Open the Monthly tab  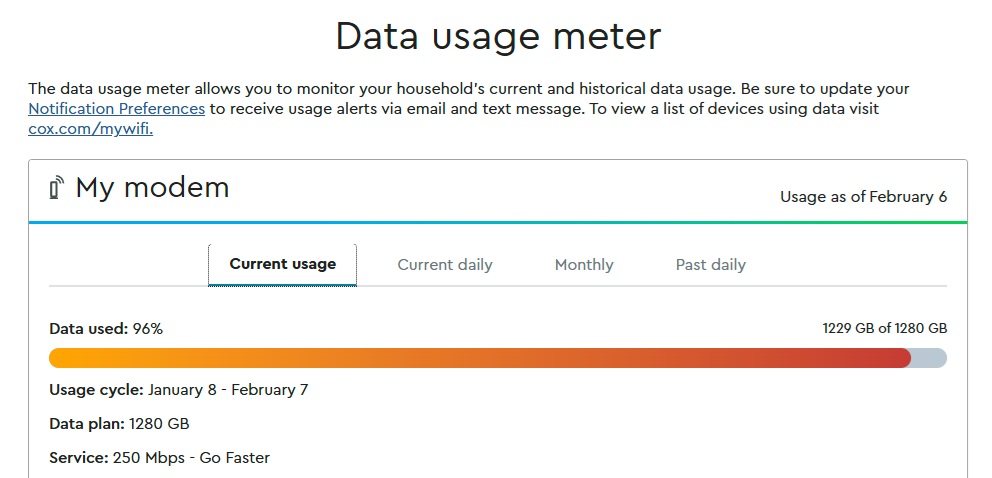[x=584, y=265]
